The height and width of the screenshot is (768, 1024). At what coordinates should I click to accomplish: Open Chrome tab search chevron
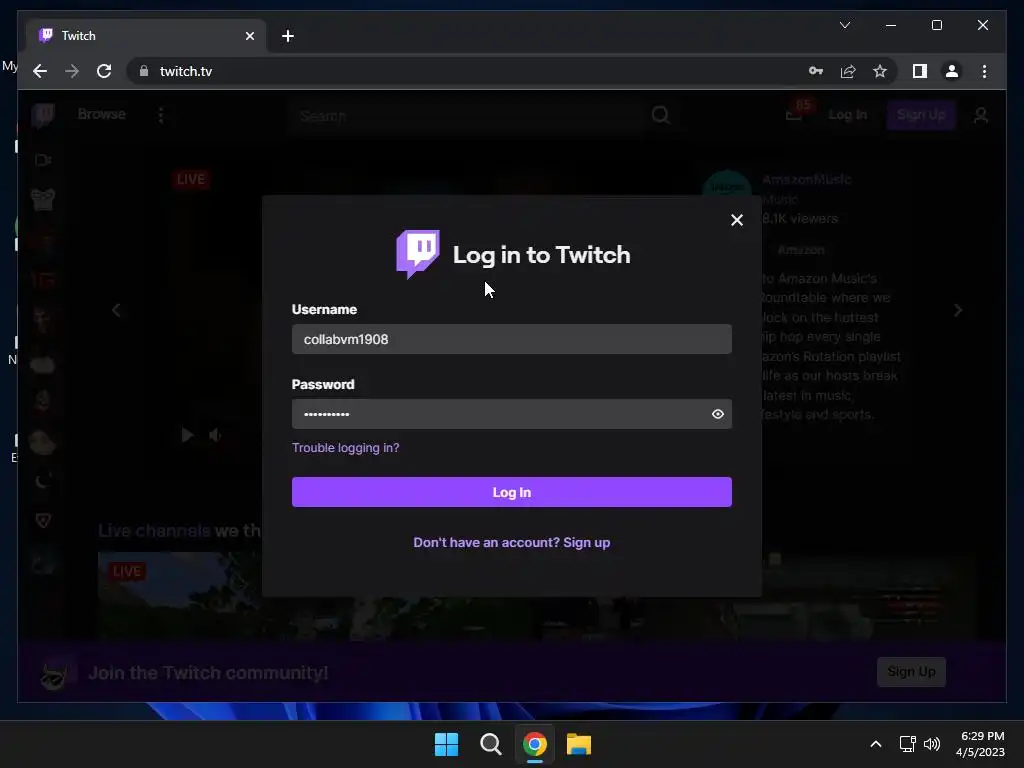click(844, 25)
